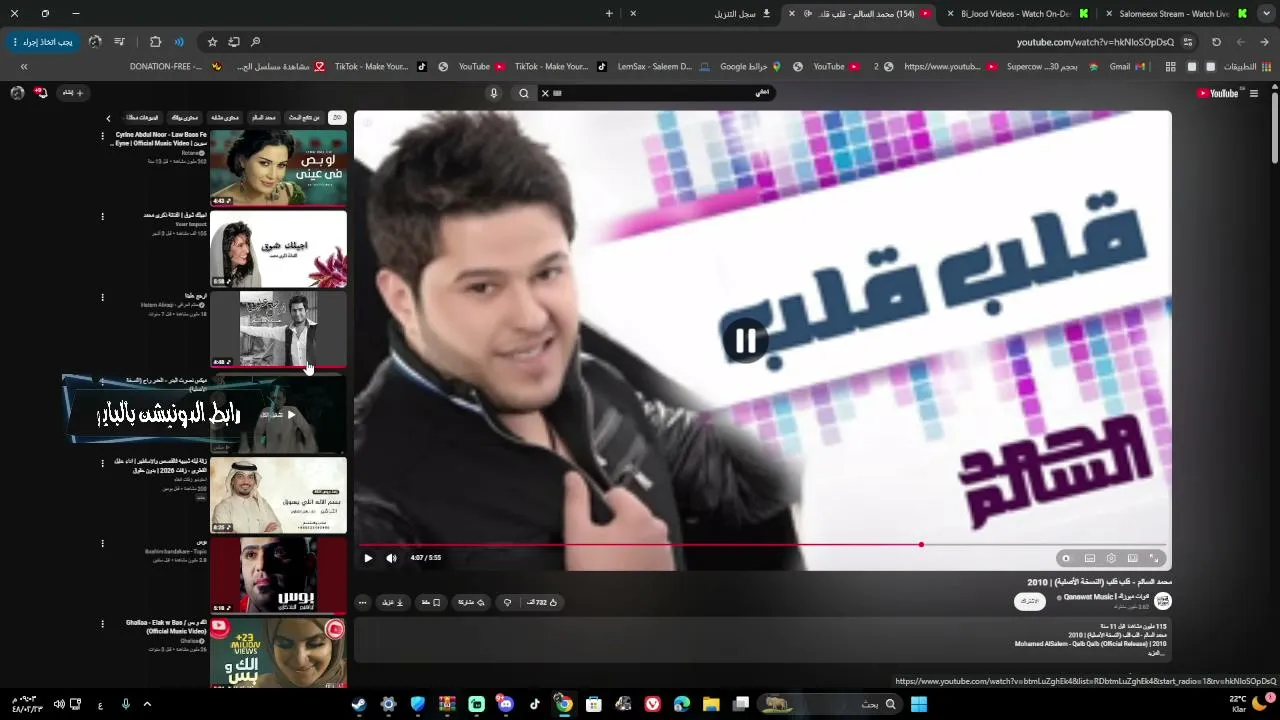Image resolution: width=1280 pixels, height=720 pixels.
Task: Click the Save bookmark button below the video
Action: coord(432,602)
